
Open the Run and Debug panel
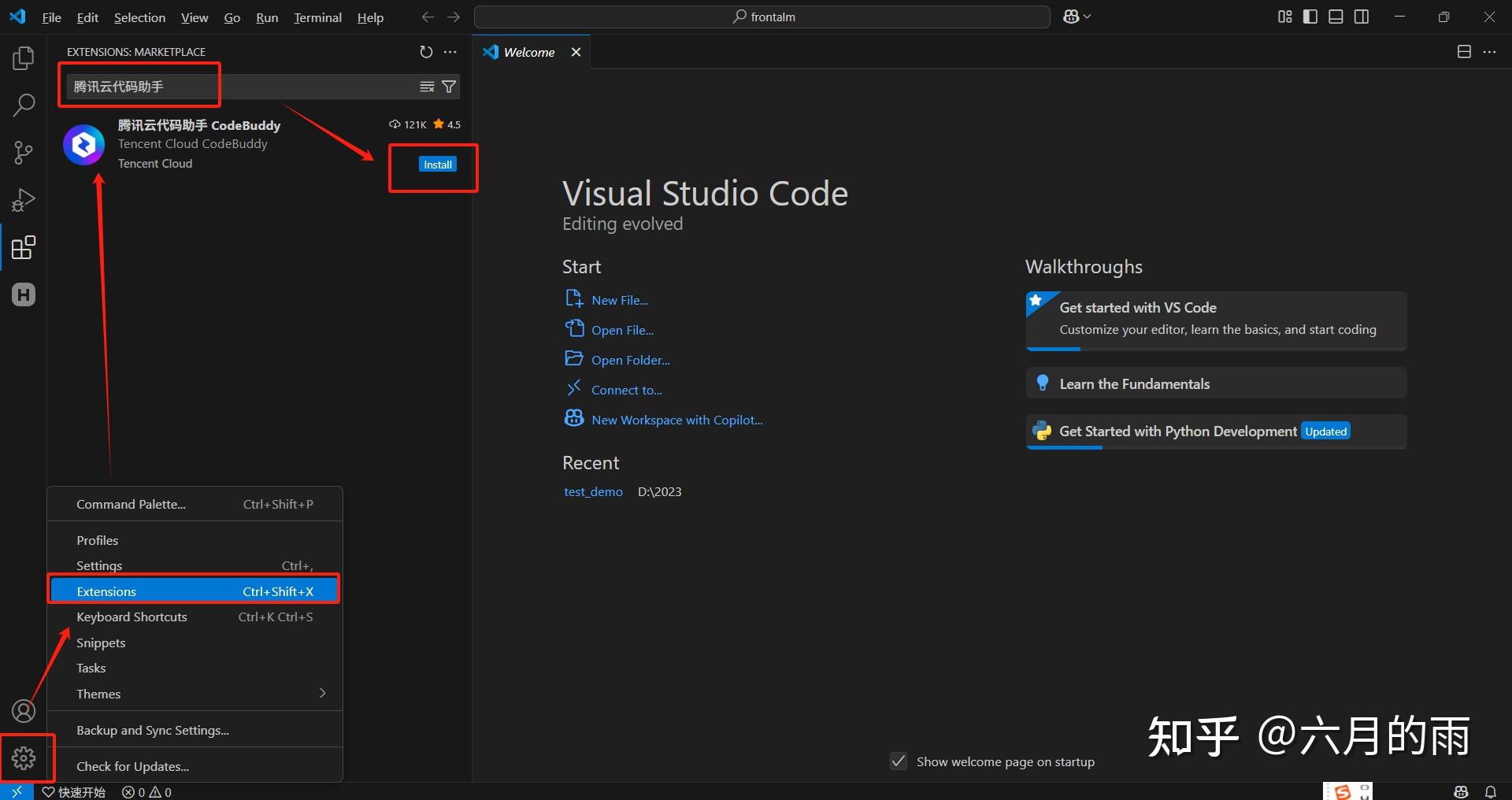tap(23, 199)
